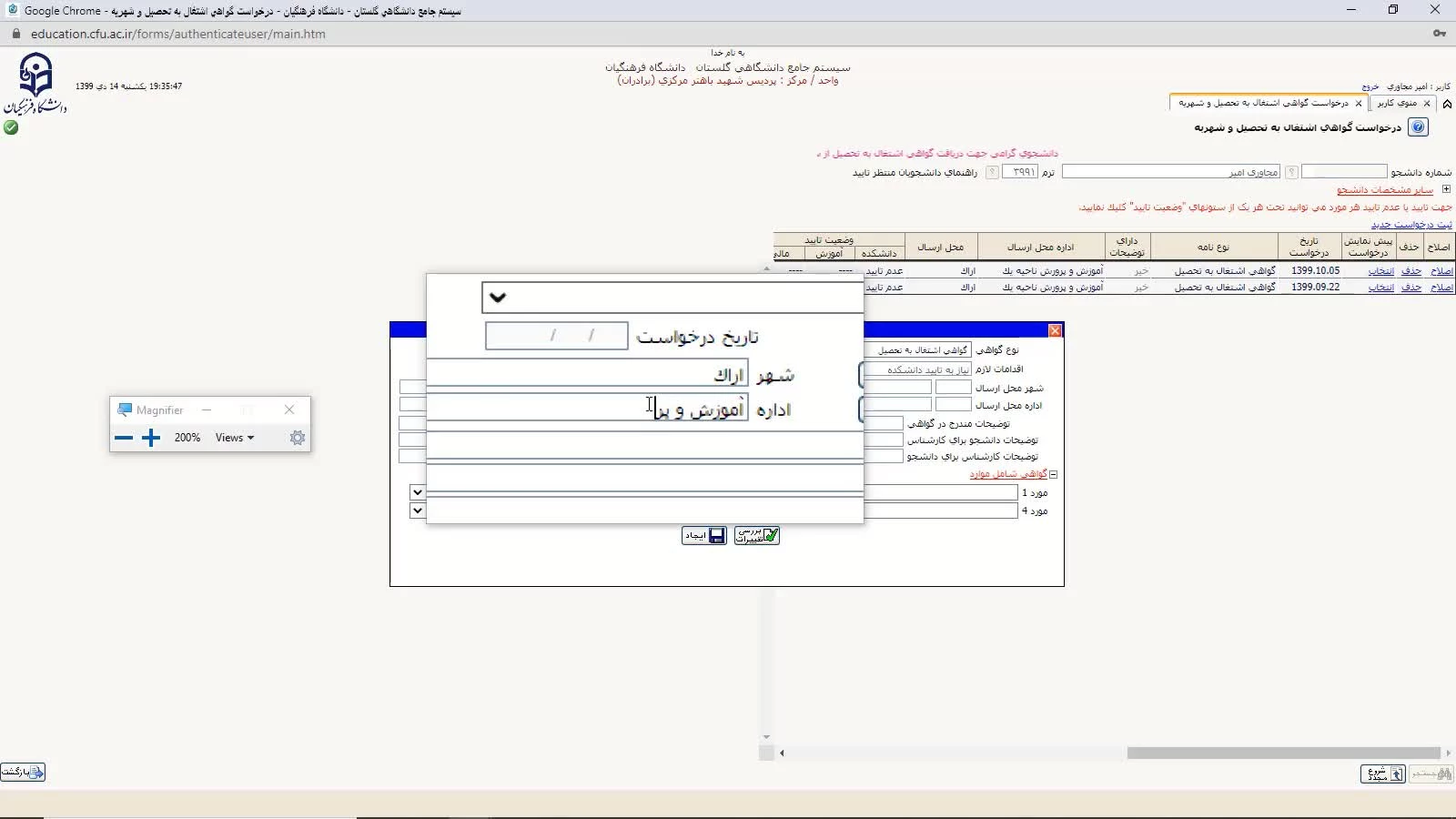Screen dimensions: 1456x819
Task: Click the blue help question mark icon
Action: click(1418, 127)
